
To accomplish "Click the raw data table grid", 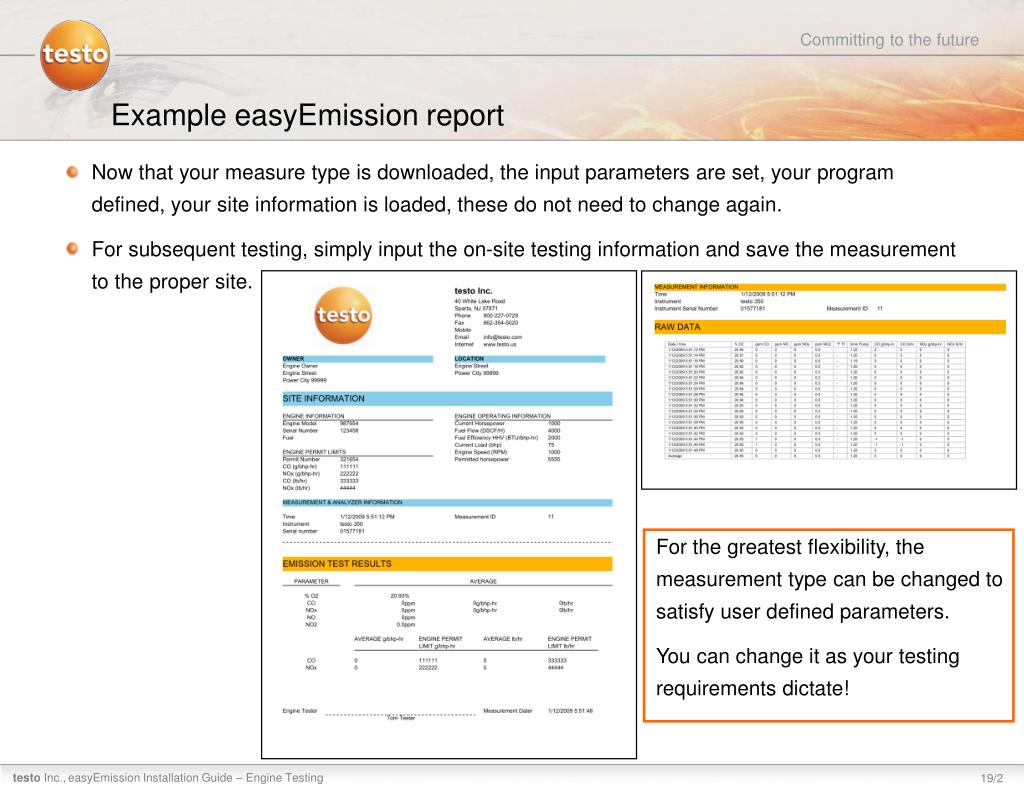I will [815, 400].
